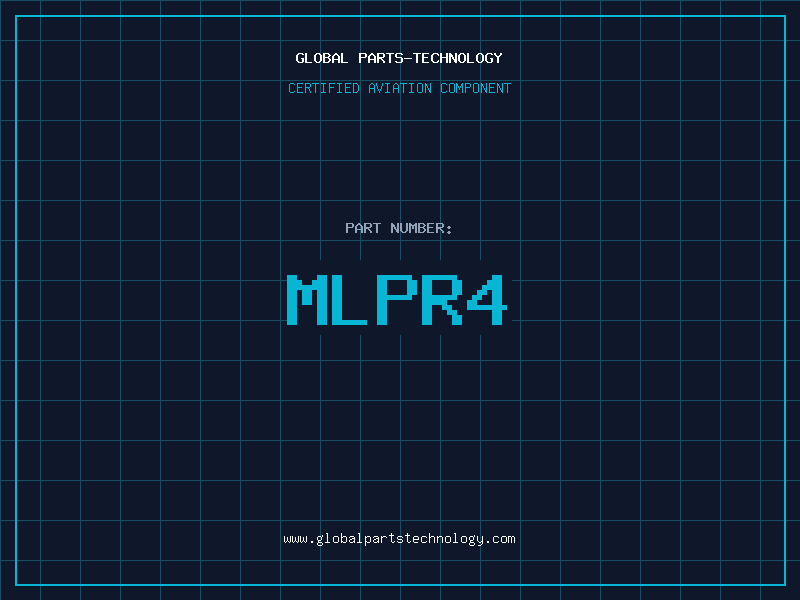Select the CERTIFIED AVIATION COMPONENT subtitle
Viewport: 800px width, 600px height.
pyautogui.click(x=399, y=88)
